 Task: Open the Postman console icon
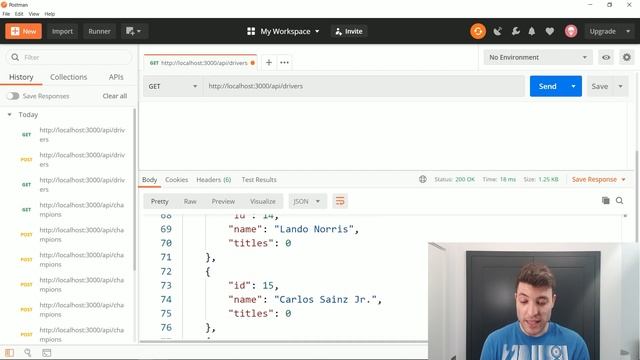point(47,353)
